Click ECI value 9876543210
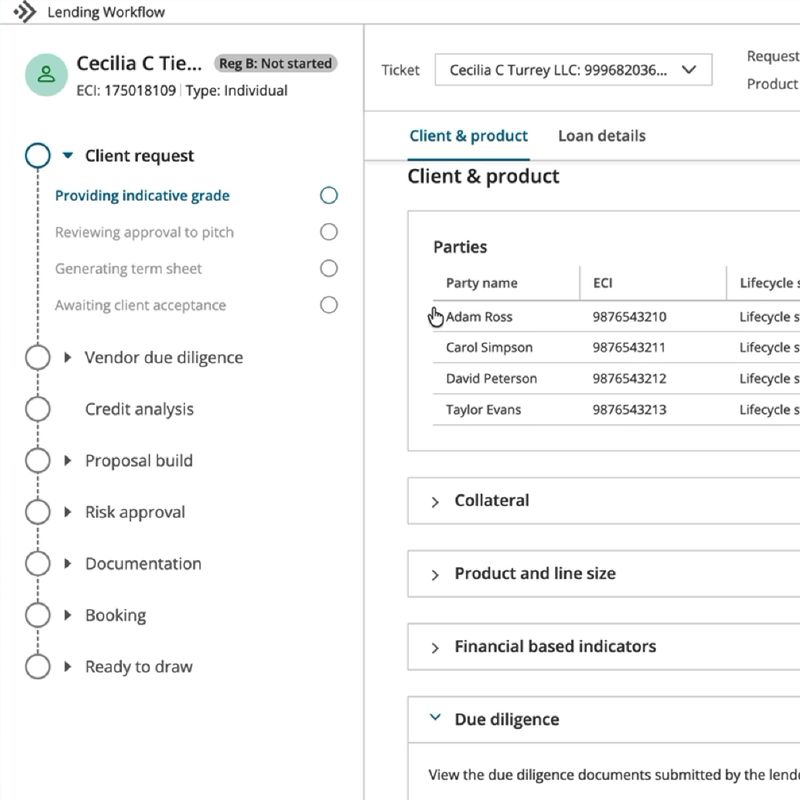This screenshot has height=800, width=800. pyautogui.click(x=629, y=317)
